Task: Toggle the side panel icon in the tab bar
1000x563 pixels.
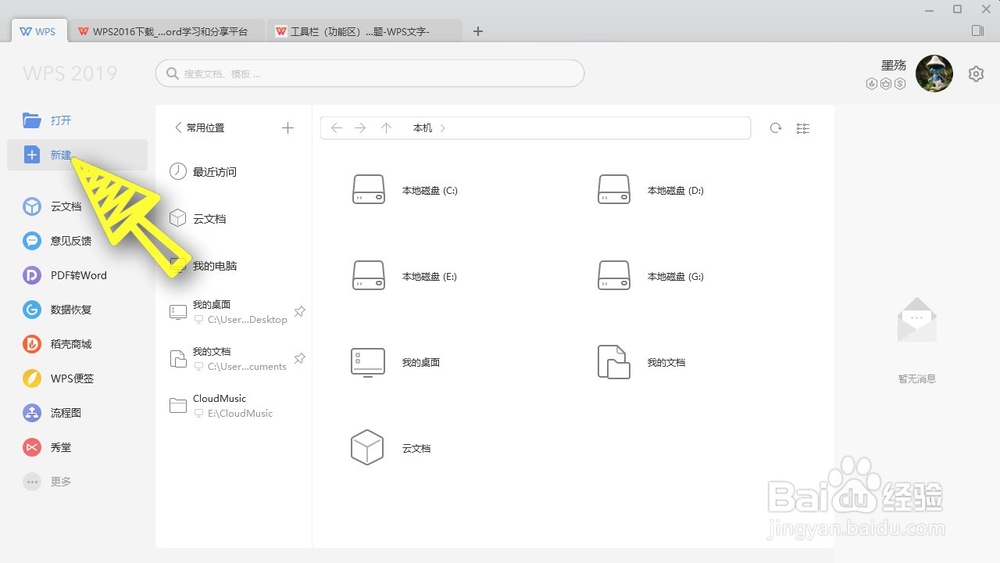Action: click(x=978, y=31)
